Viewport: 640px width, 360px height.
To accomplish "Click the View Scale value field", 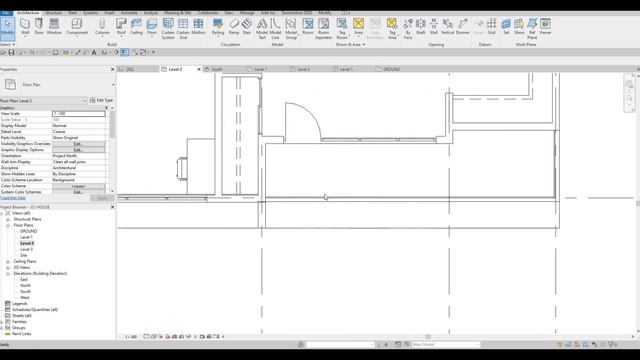I will tap(78, 113).
